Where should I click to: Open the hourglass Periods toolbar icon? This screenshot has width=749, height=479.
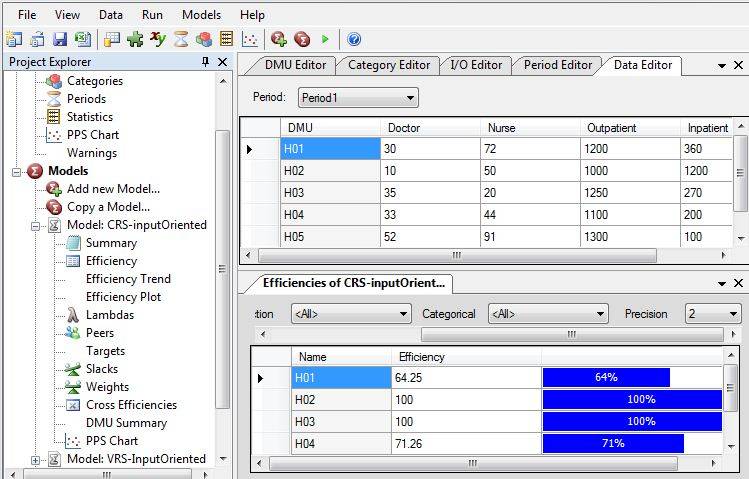point(181,39)
